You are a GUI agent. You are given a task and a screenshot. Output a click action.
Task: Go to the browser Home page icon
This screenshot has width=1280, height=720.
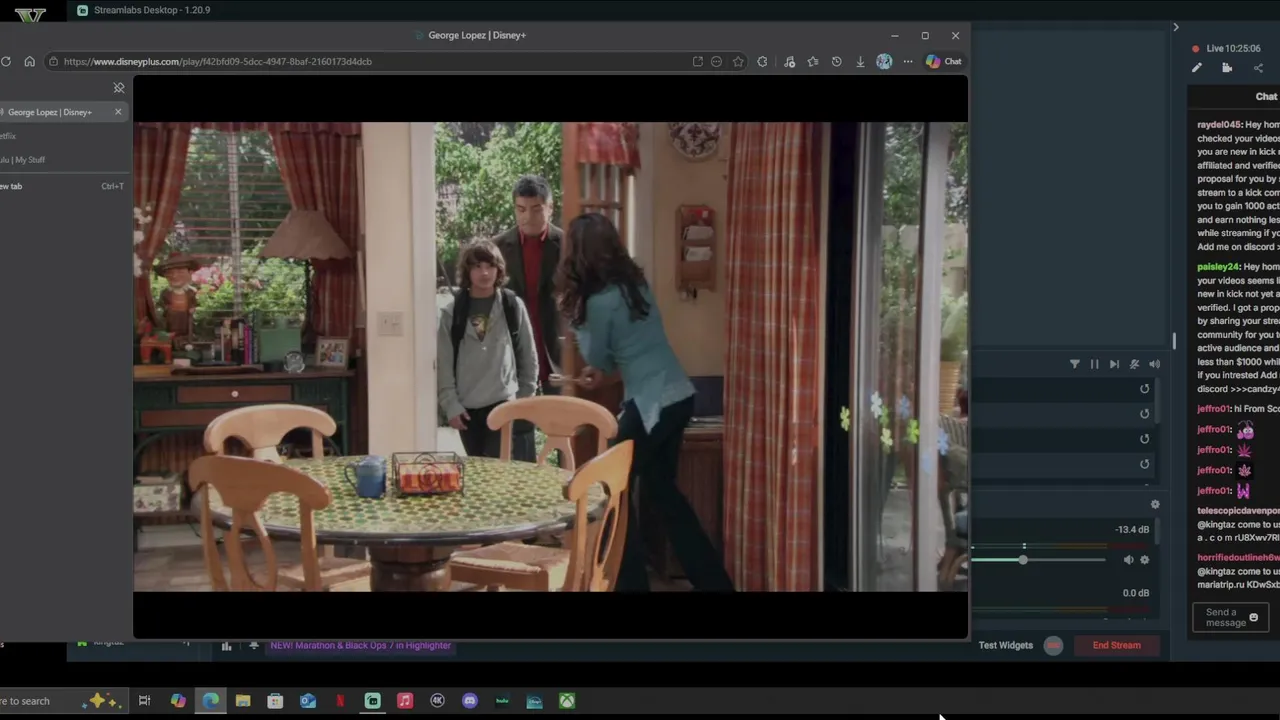coord(29,61)
